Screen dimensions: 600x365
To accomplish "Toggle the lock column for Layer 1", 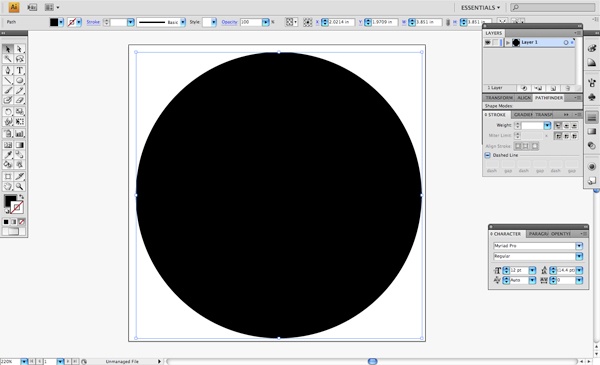I will 496,42.
